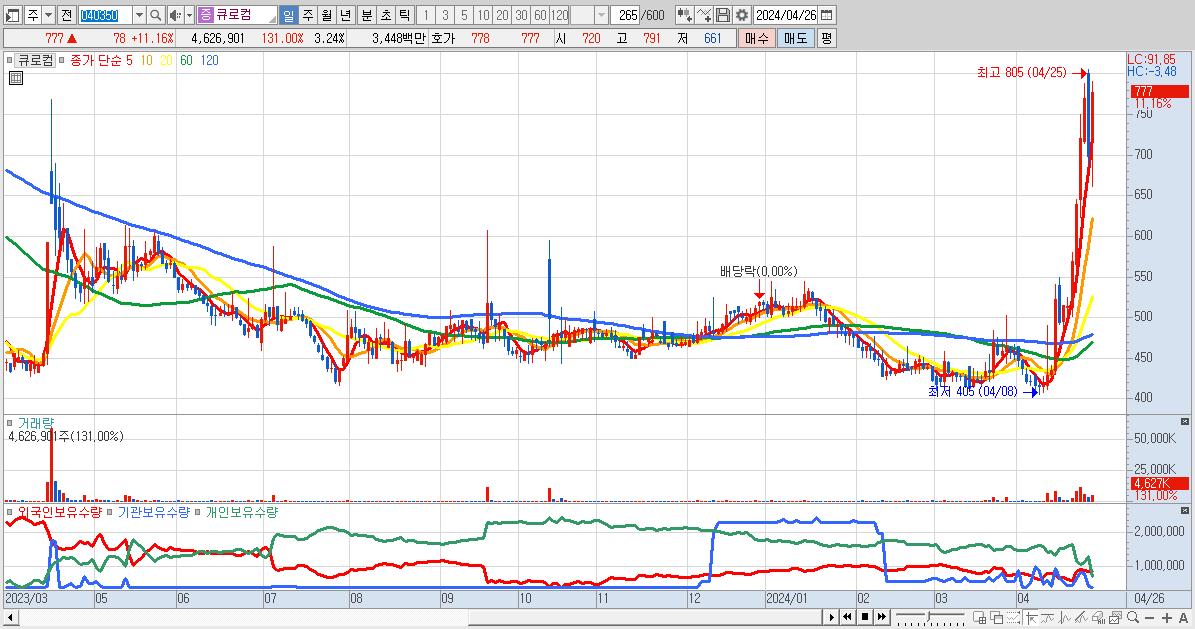Toggle the 초 second period button
The width and height of the screenshot is (1195, 629).
pyautogui.click(x=386, y=15)
